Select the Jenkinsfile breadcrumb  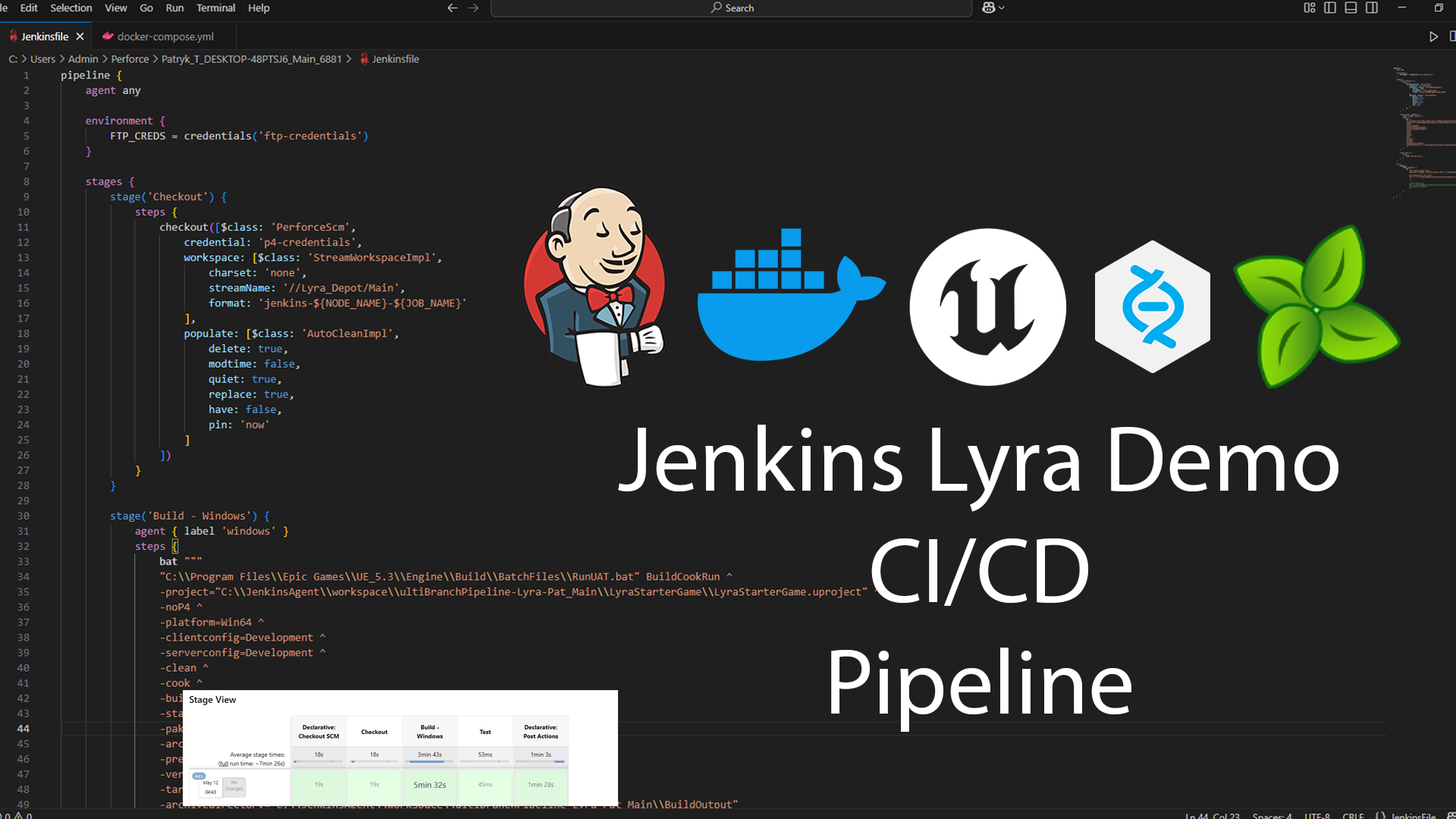point(395,59)
